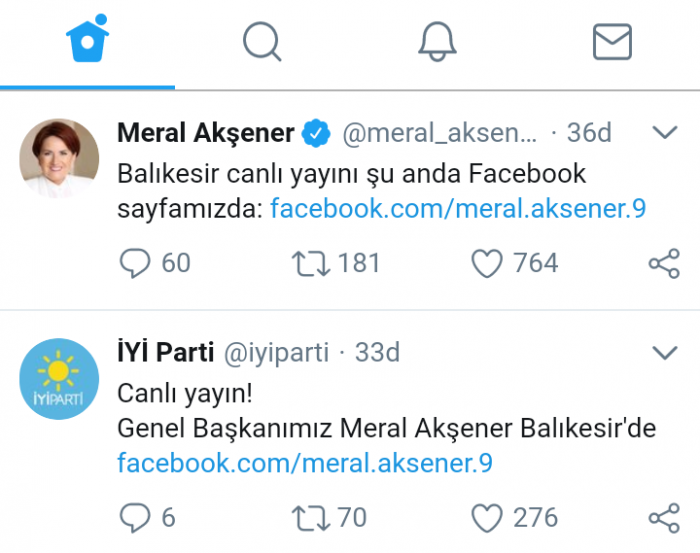
Task: Like Meral Akşener's tweet
Action: click(487, 263)
